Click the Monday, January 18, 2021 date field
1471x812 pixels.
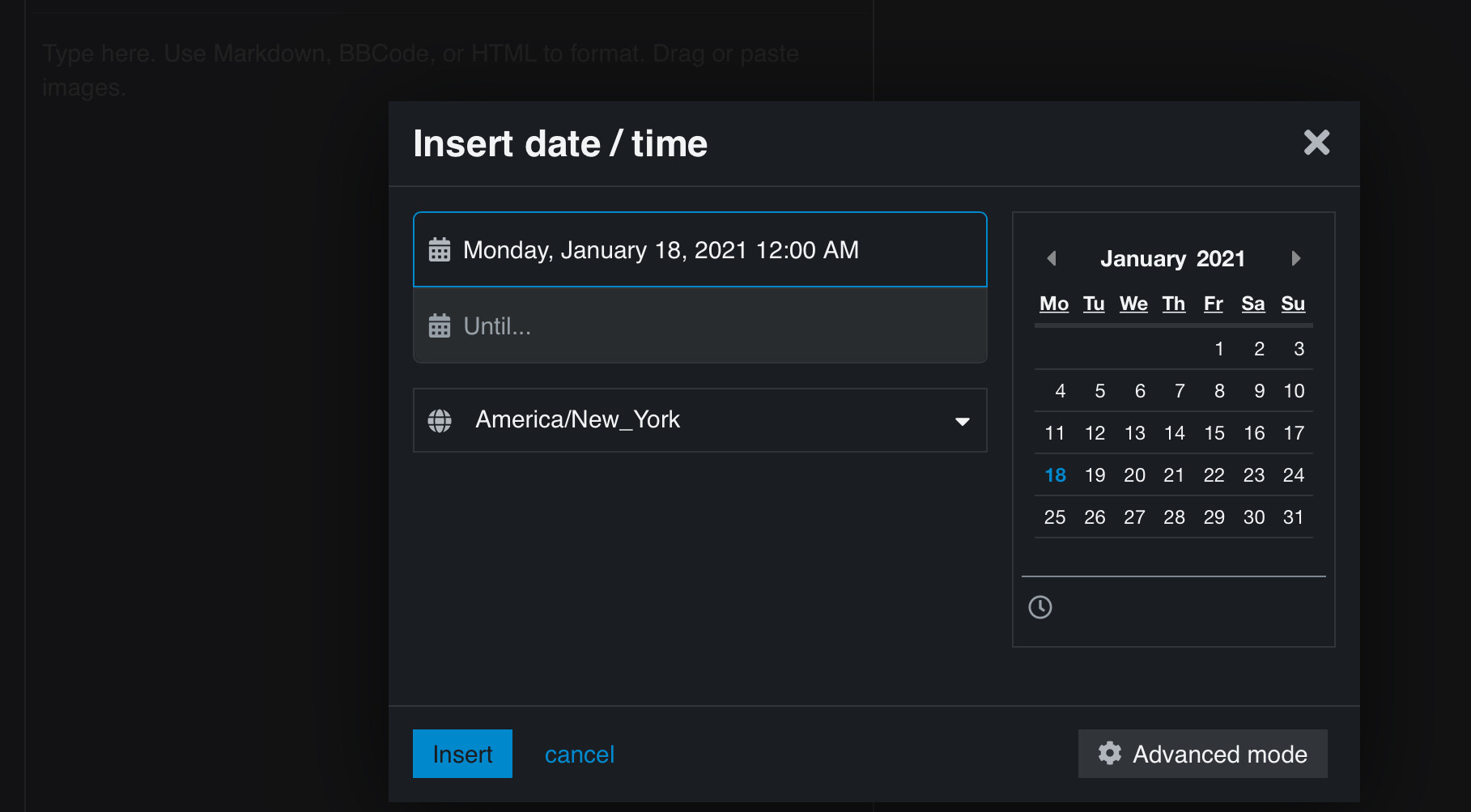pyautogui.click(x=699, y=250)
